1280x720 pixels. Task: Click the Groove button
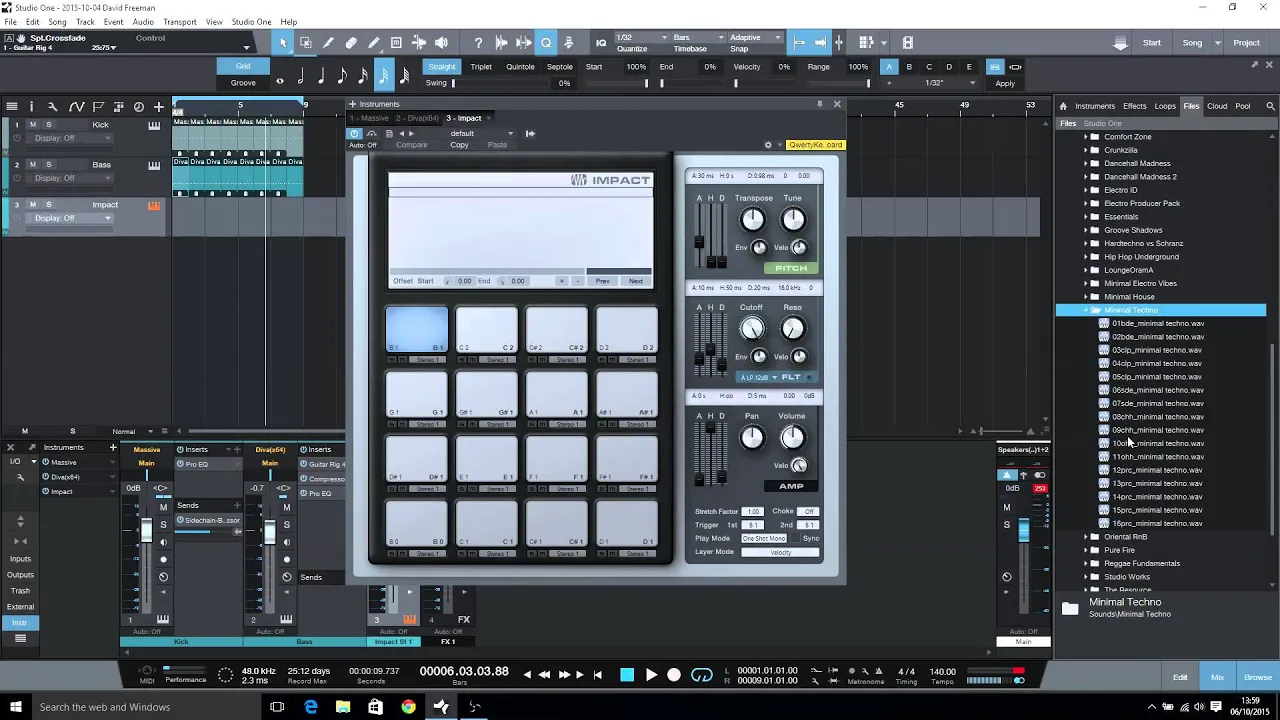point(243,83)
